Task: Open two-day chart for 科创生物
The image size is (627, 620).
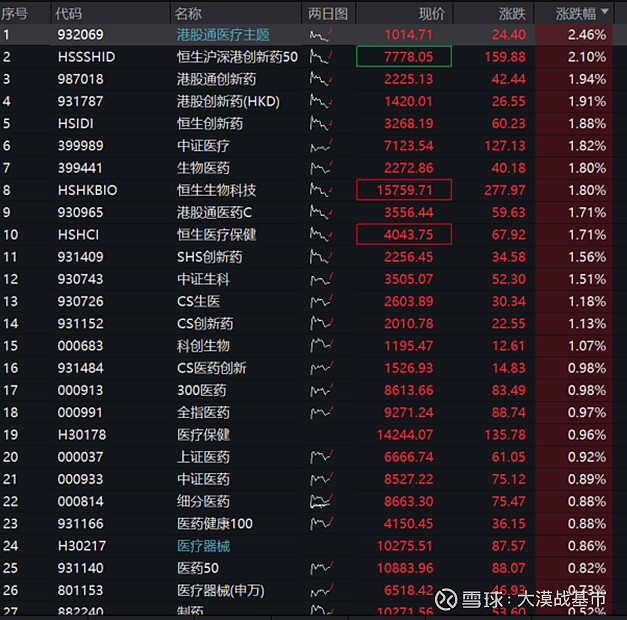Action: pyautogui.click(x=321, y=346)
